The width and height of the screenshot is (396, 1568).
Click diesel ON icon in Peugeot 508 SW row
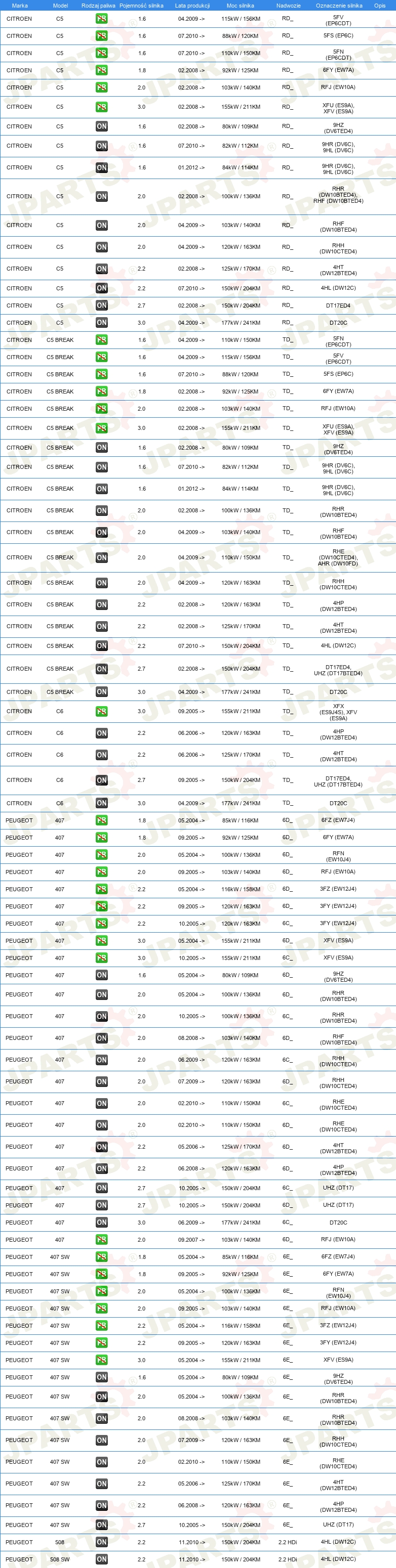[x=102, y=1559]
